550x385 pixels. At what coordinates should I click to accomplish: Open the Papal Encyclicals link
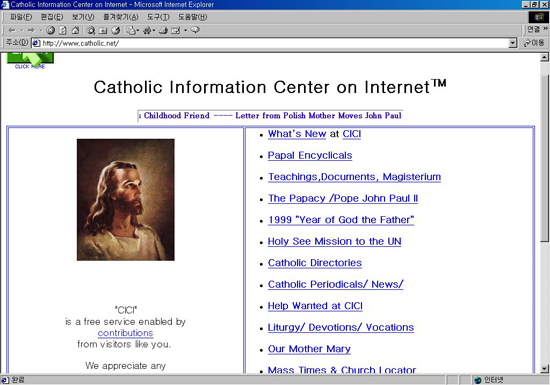click(310, 155)
